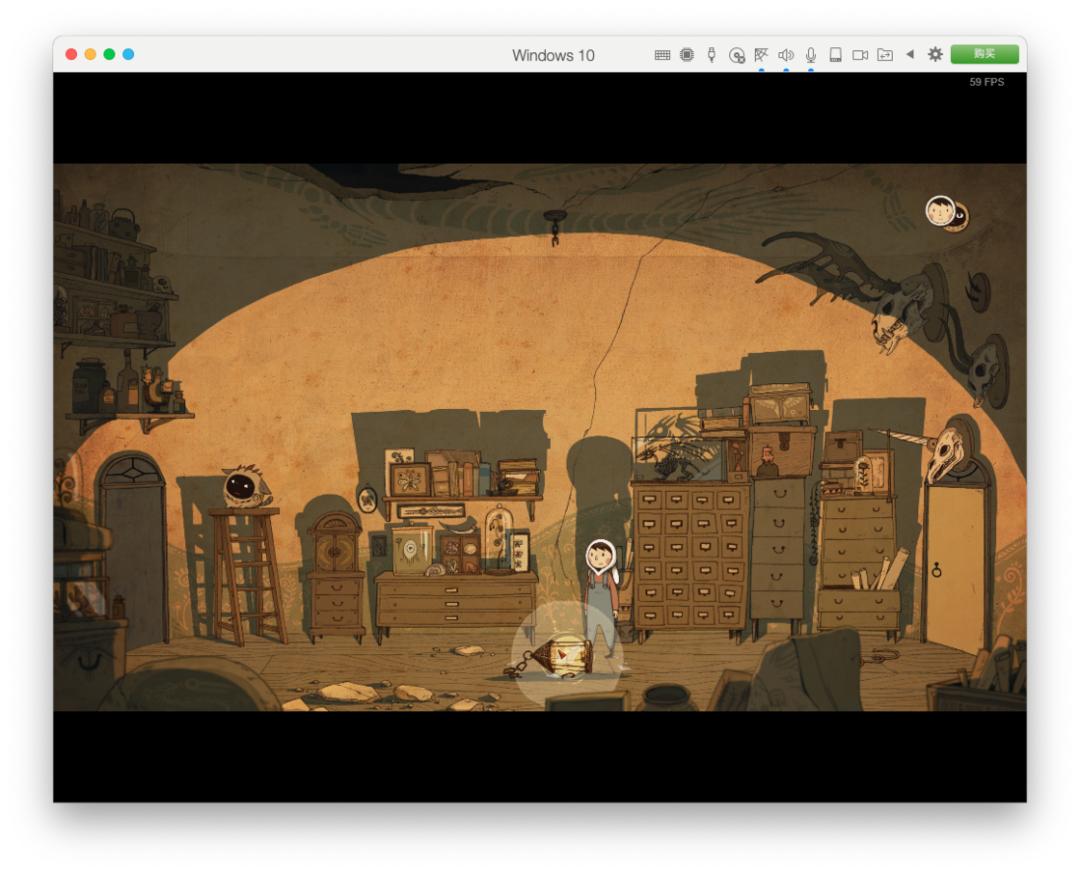Click the camera icon in toolbar
The height and width of the screenshot is (873, 1080).
click(x=859, y=55)
